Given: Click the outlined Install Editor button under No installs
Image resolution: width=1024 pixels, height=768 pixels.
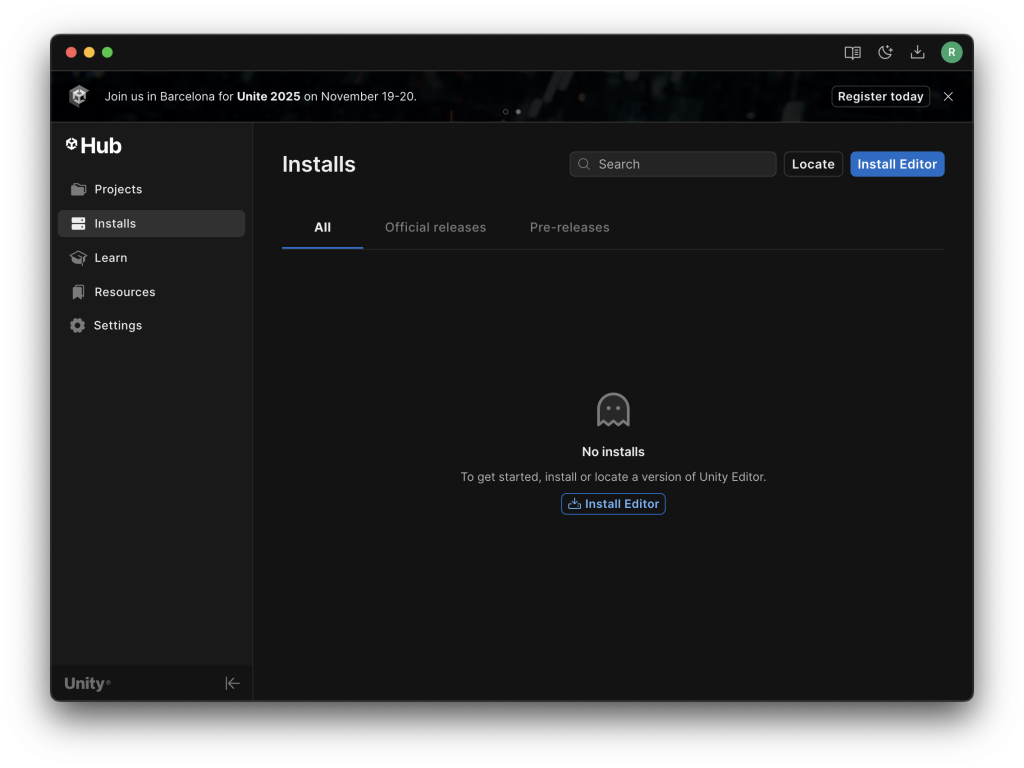Looking at the screenshot, I should (x=613, y=504).
